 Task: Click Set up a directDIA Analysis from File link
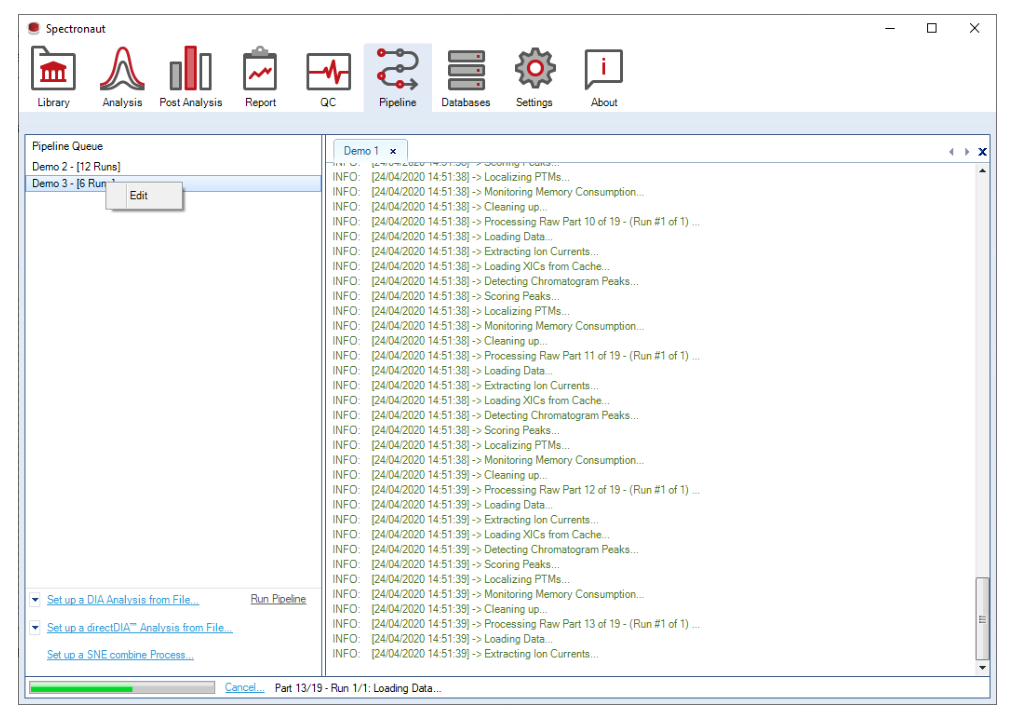pyautogui.click(x=140, y=628)
